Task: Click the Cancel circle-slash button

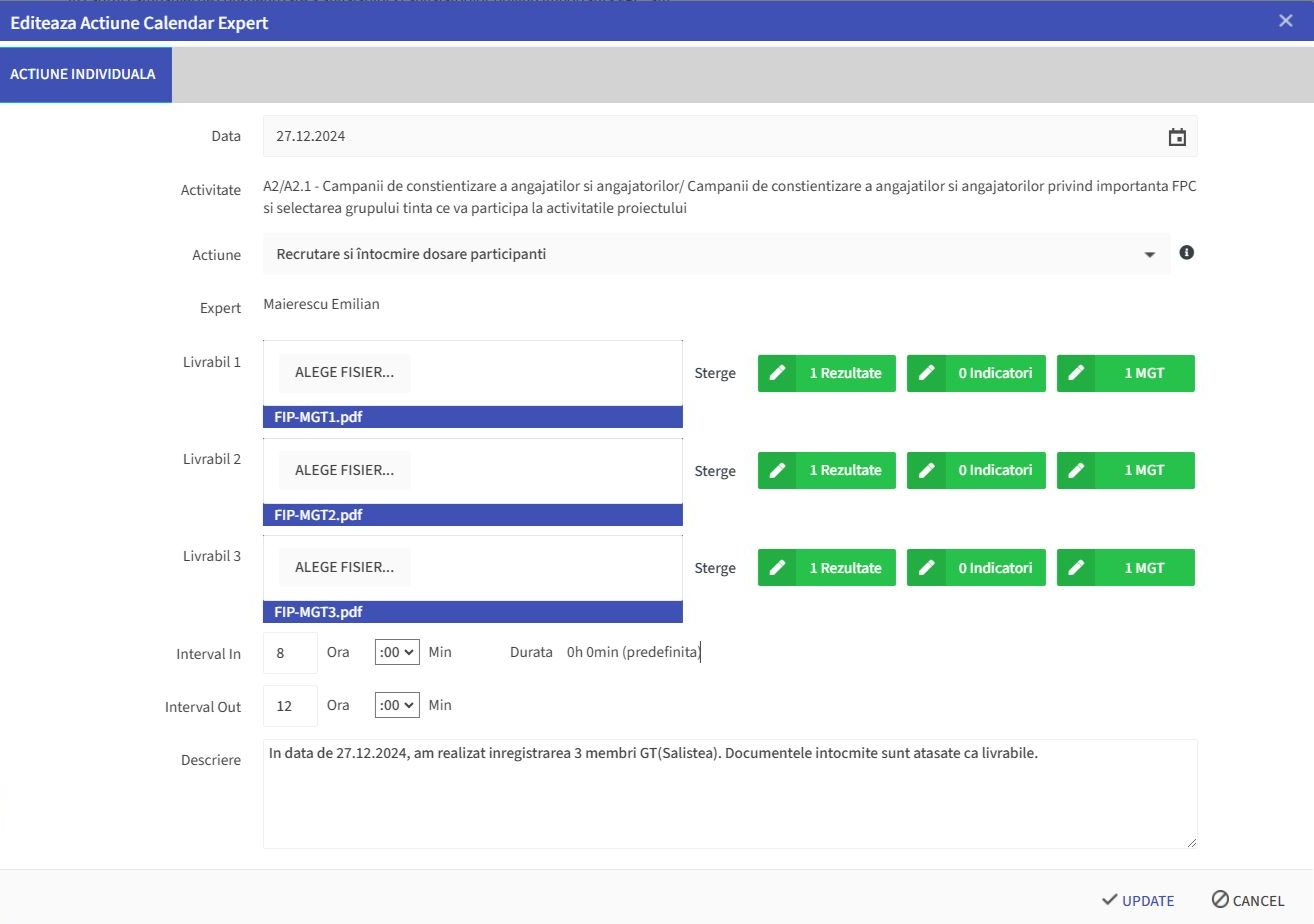Action: click(x=1248, y=900)
